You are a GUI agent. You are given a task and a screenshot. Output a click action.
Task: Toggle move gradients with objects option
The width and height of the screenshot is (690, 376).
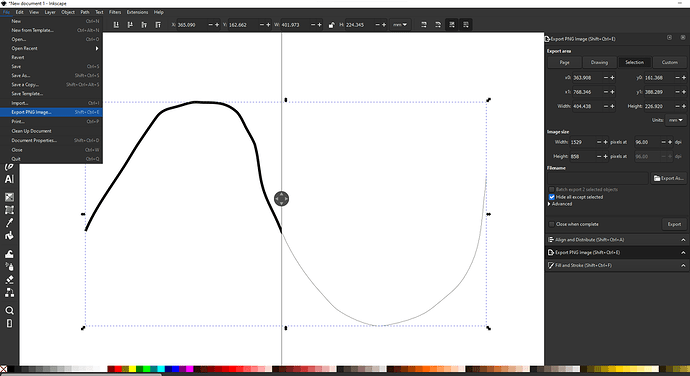click(452, 25)
